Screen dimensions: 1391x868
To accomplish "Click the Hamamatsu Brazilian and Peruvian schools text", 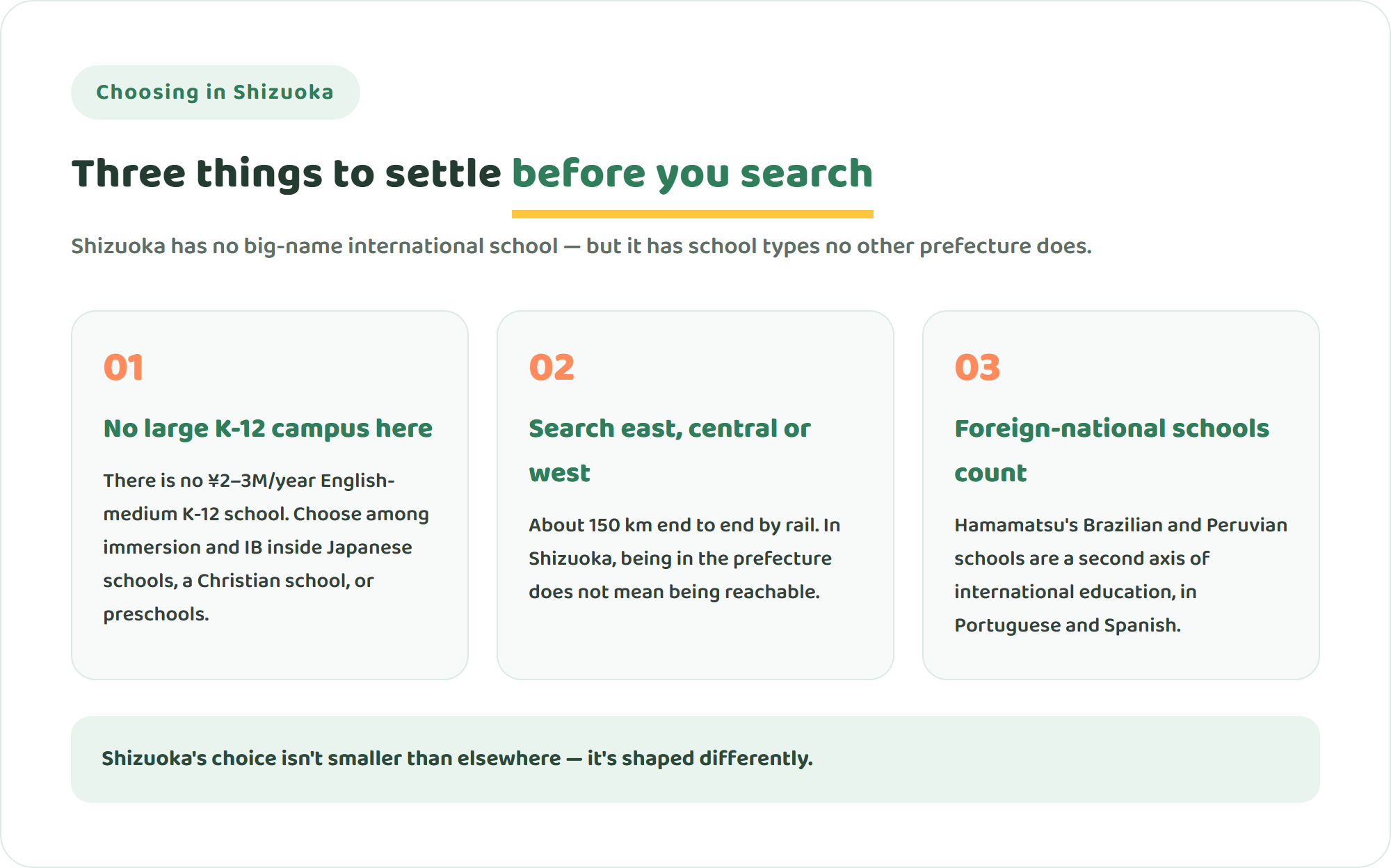I will tap(1120, 575).
